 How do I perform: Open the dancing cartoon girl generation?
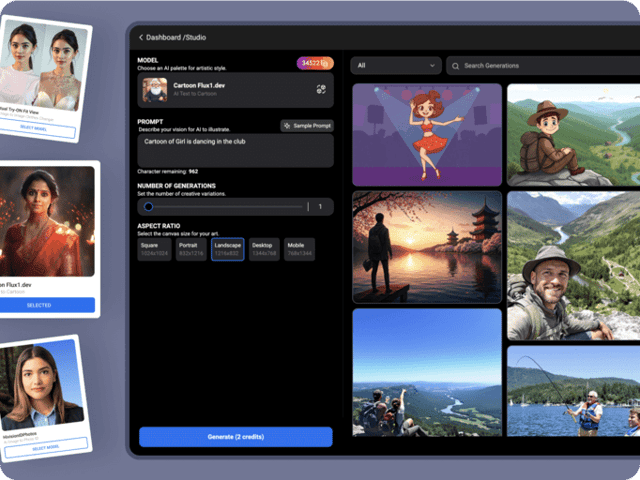point(427,135)
